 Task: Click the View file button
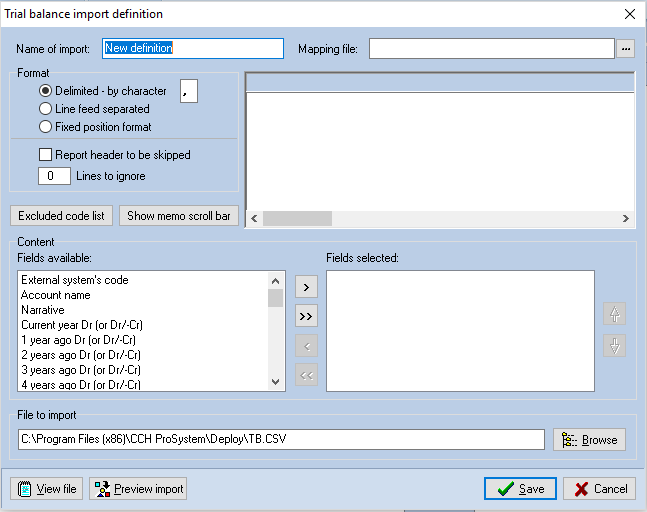pyautogui.click(x=47, y=489)
